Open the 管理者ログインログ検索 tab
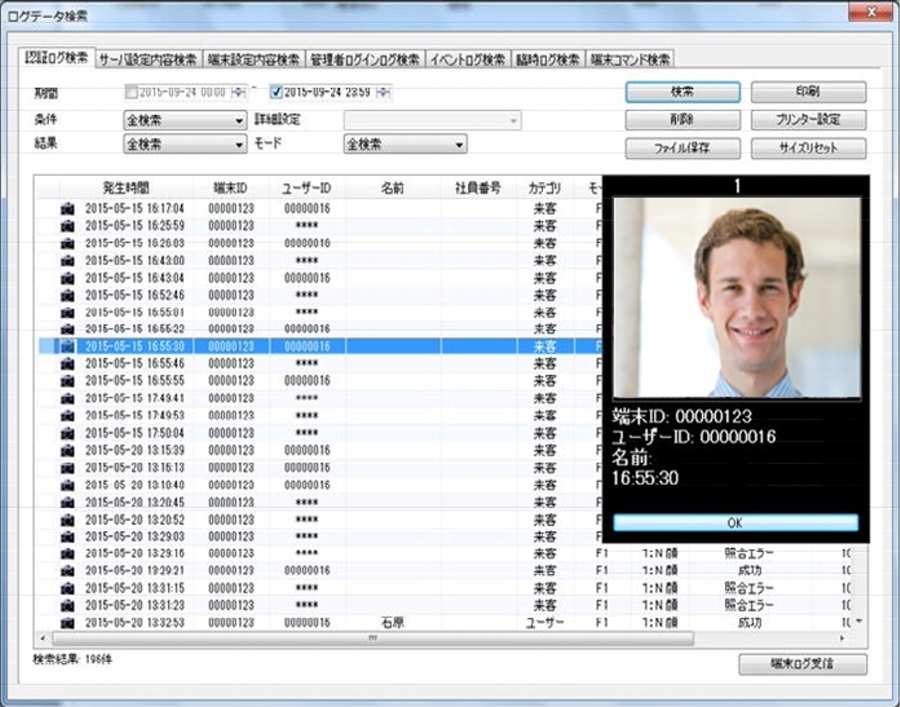The width and height of the screenshot is (900, 707). click(364, 59)
